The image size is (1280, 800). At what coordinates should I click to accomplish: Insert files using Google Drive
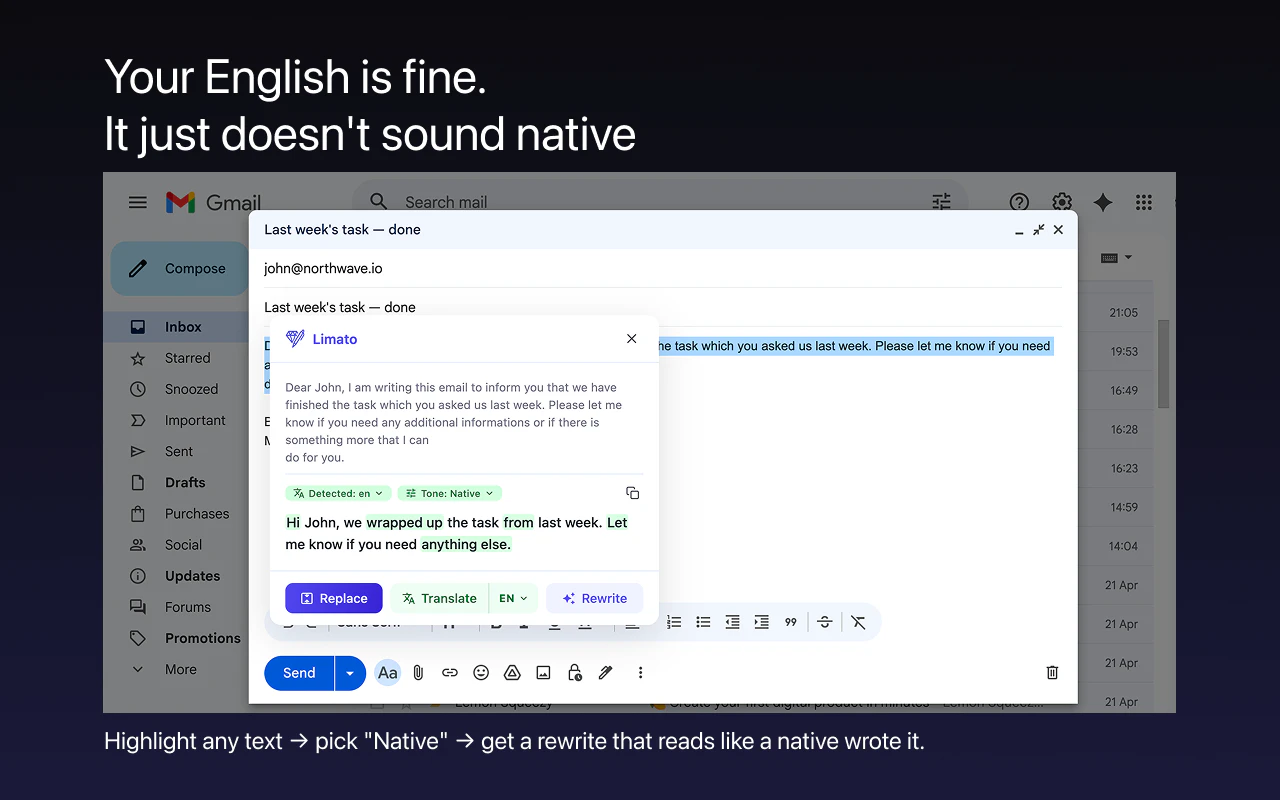click(512, 673)
